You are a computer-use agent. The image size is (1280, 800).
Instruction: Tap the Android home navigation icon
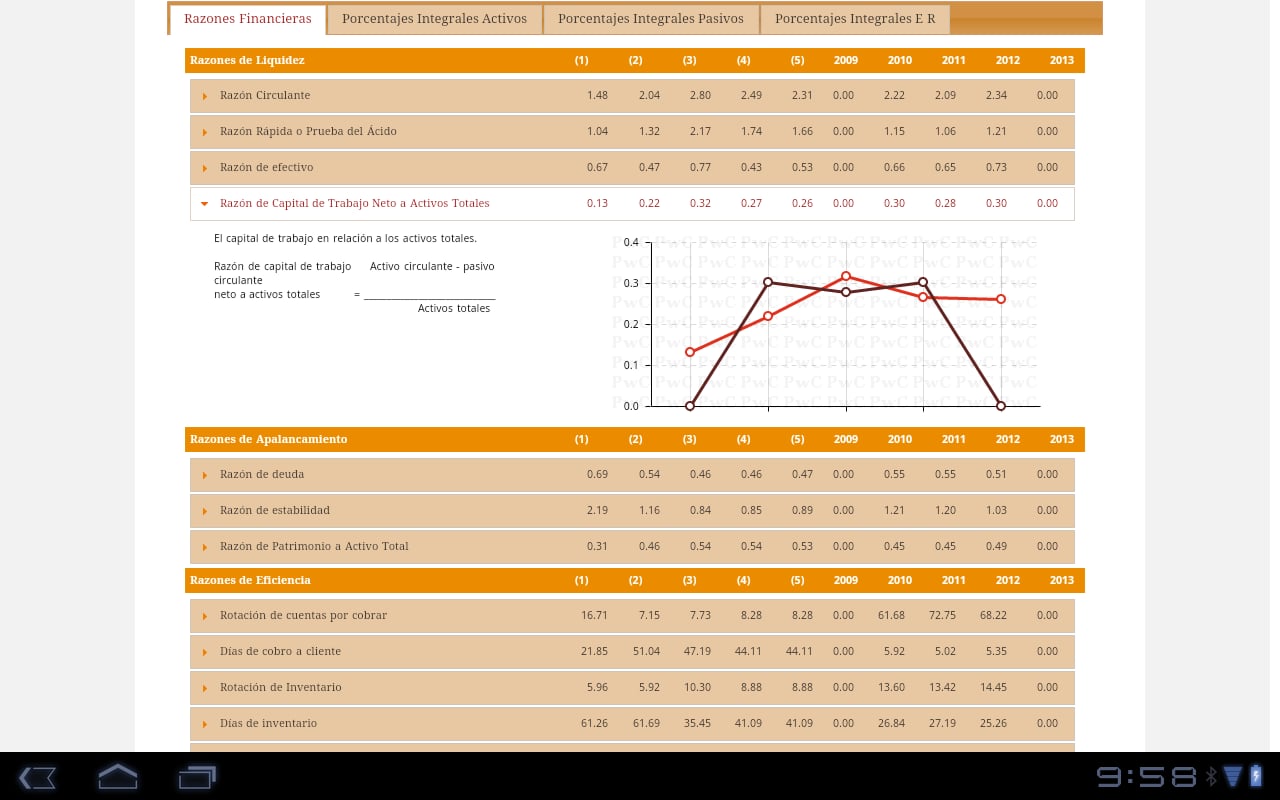117,777
